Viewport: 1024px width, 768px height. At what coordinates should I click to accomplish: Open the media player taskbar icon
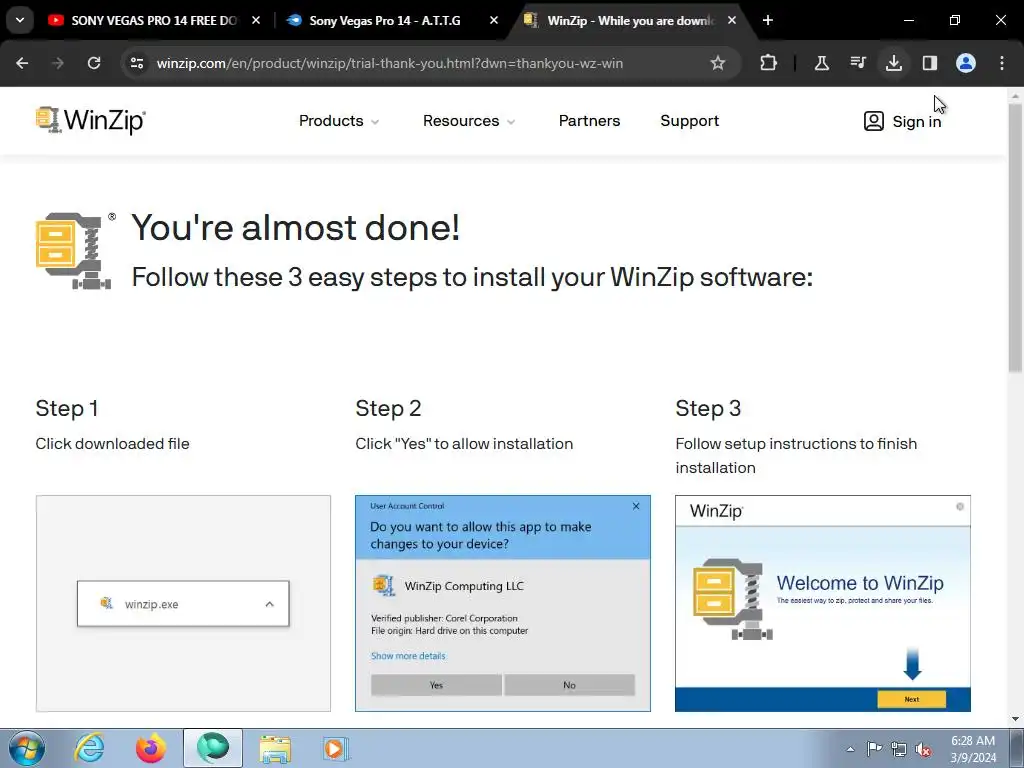pos(336,748)
